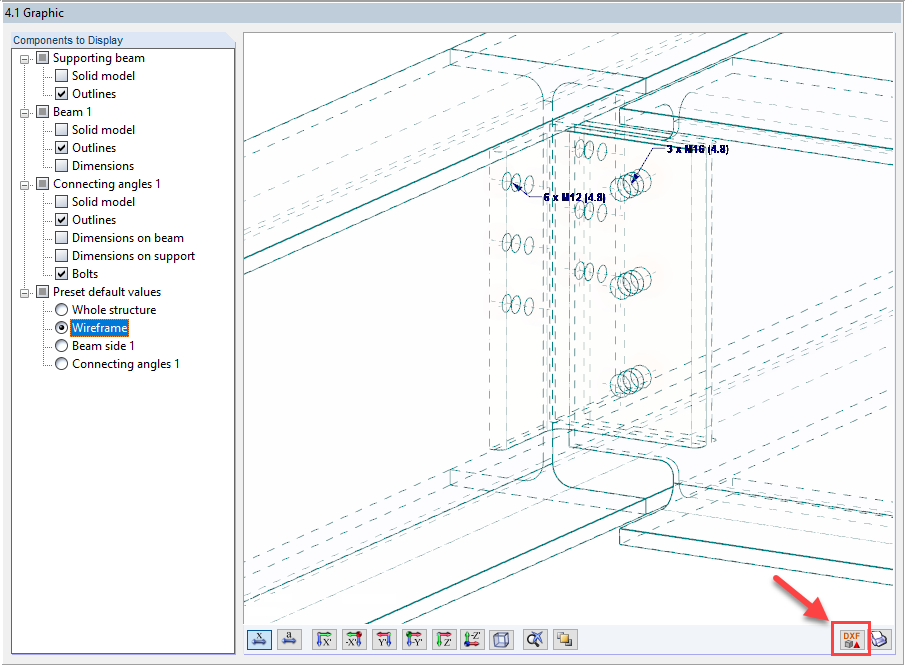Viewport: 906px width, 667px height.
Task: Enable Solid model for Supporting beam
Action: [x=61, y=75]
